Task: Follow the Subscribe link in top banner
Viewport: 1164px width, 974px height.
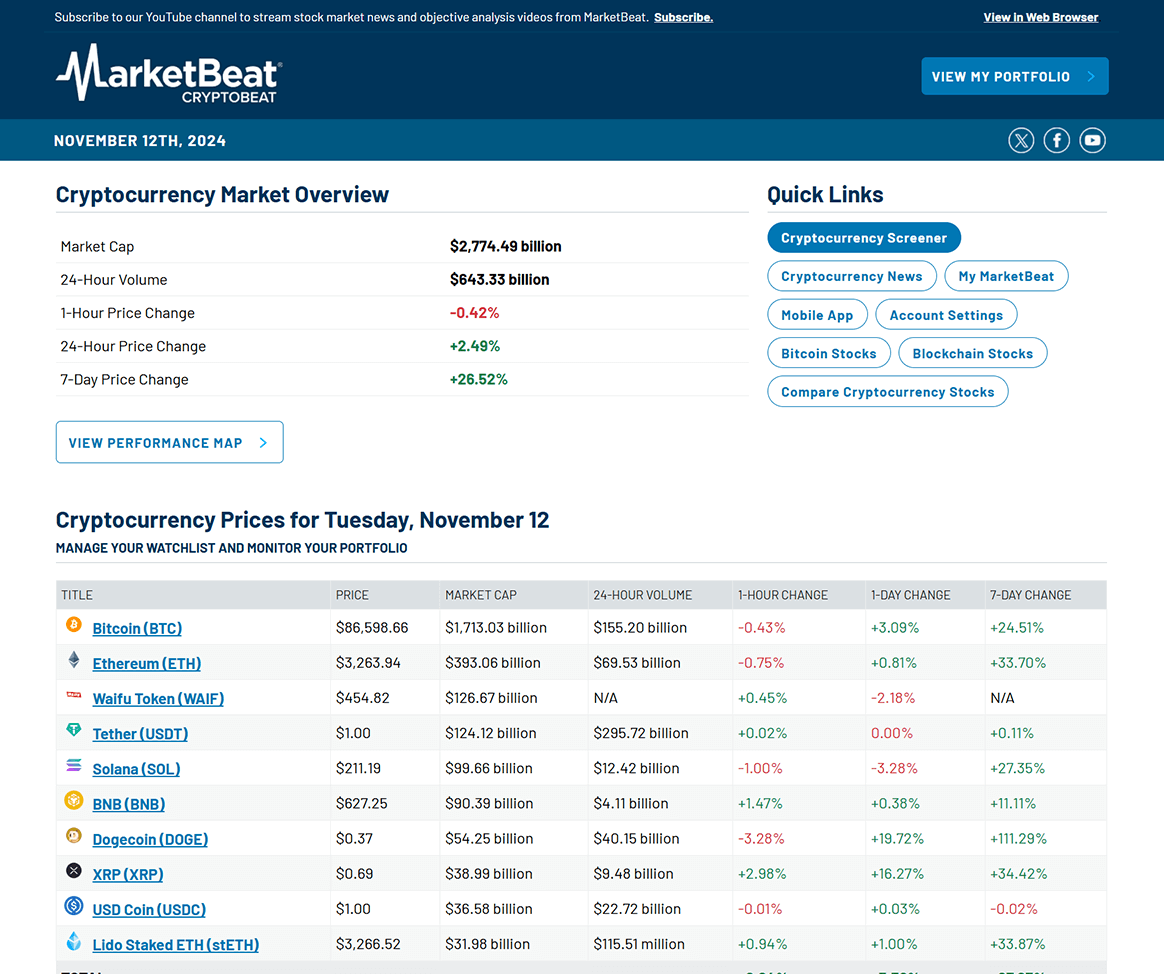Action: pyautogui.click(x=683, y=18)
